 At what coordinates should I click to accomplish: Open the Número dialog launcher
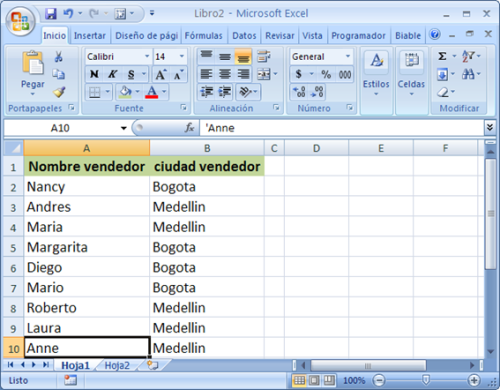coord(349,107)
